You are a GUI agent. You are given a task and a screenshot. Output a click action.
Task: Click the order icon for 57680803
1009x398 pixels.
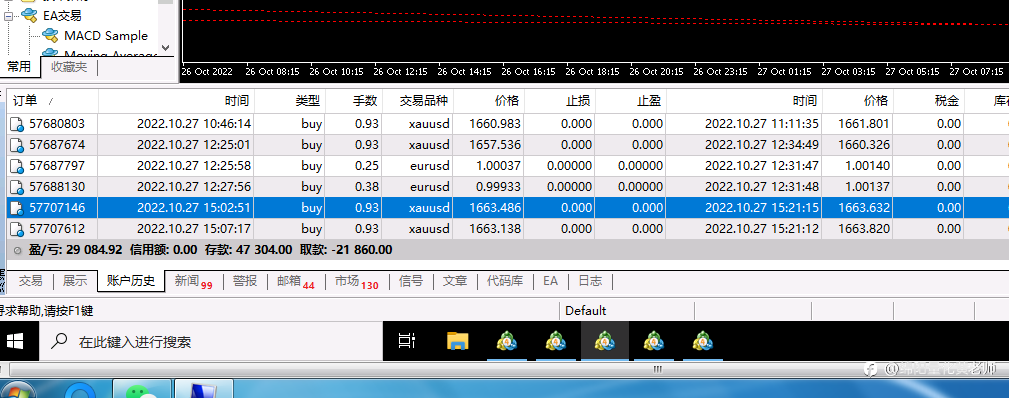pyautogui.click(x=17, y=124)
